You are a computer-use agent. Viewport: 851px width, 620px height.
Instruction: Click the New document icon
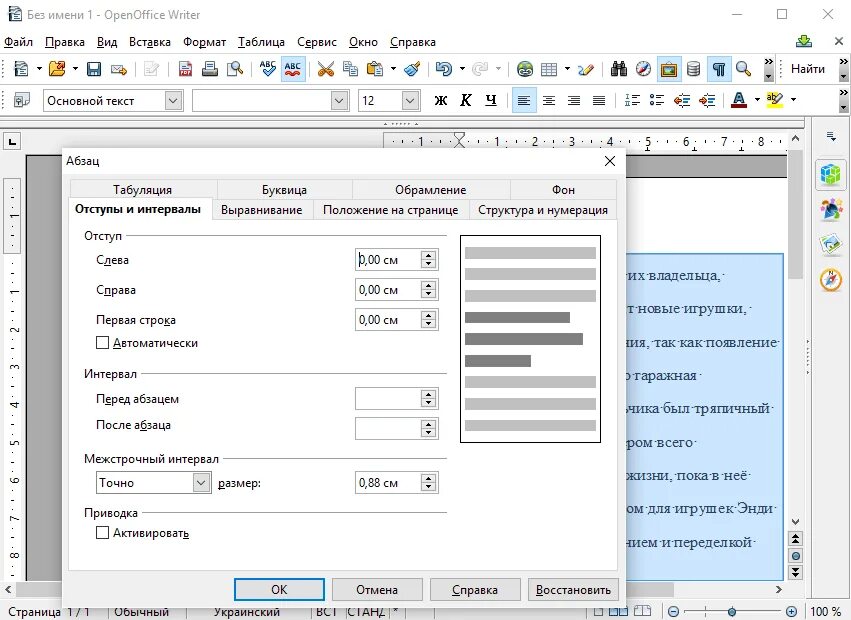(21, 69)
